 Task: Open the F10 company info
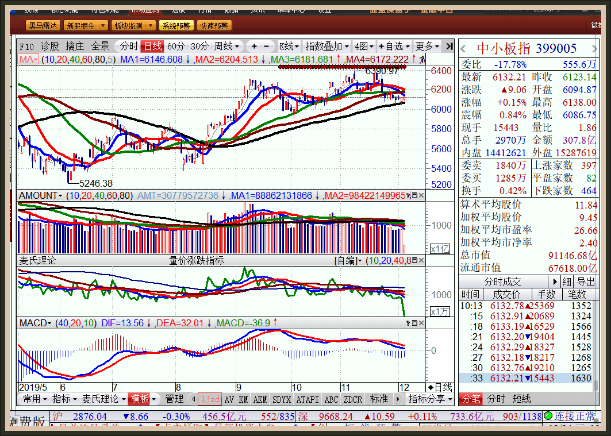[x=27, y=47]
